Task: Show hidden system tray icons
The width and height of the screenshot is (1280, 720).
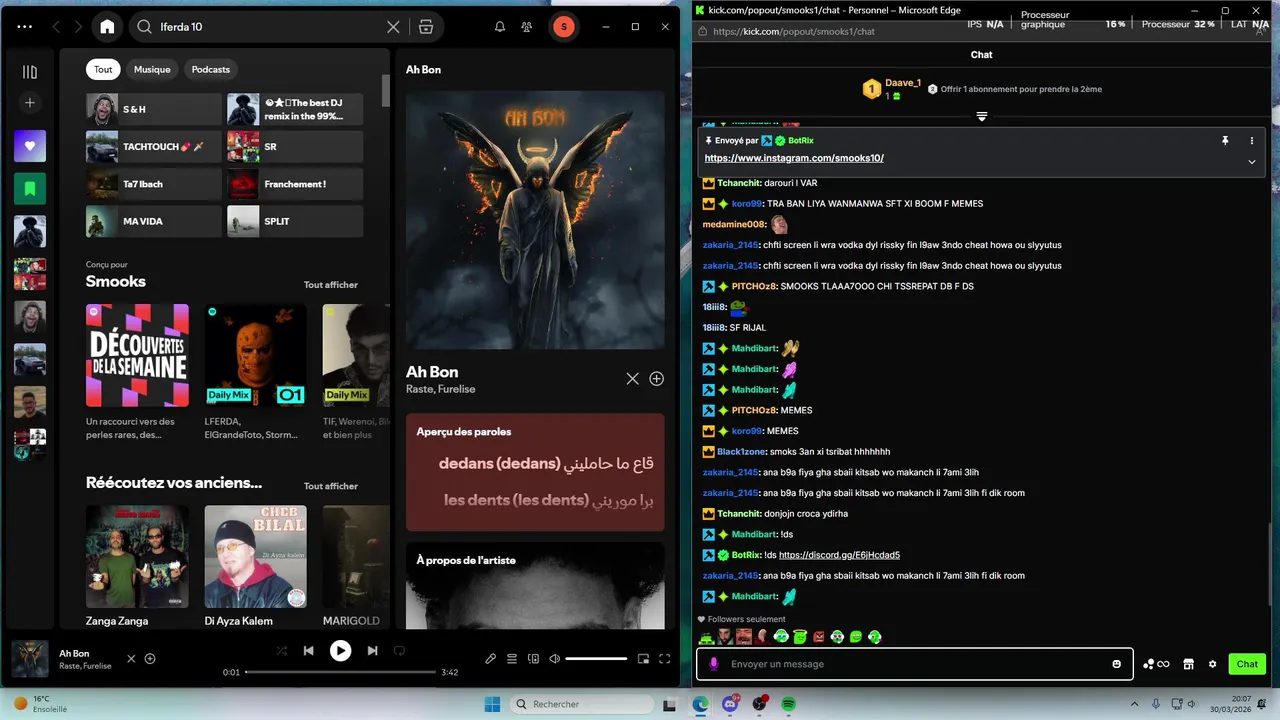Action: (x=1134, y=704)
